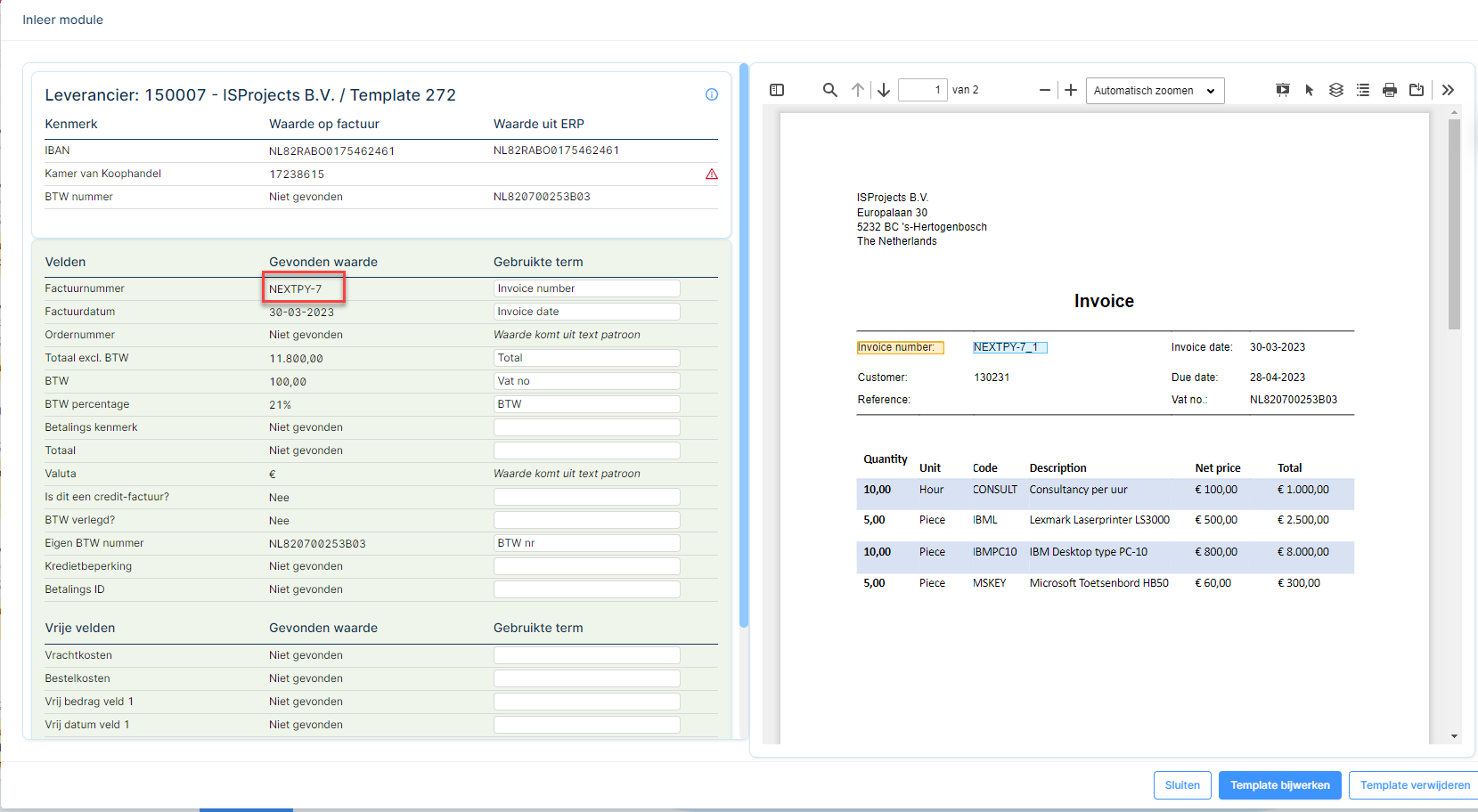Click 'Waarde komt uit text patroon' for Ordernummer
Viewport: 1478px width, 812px height.
[567, 335]
